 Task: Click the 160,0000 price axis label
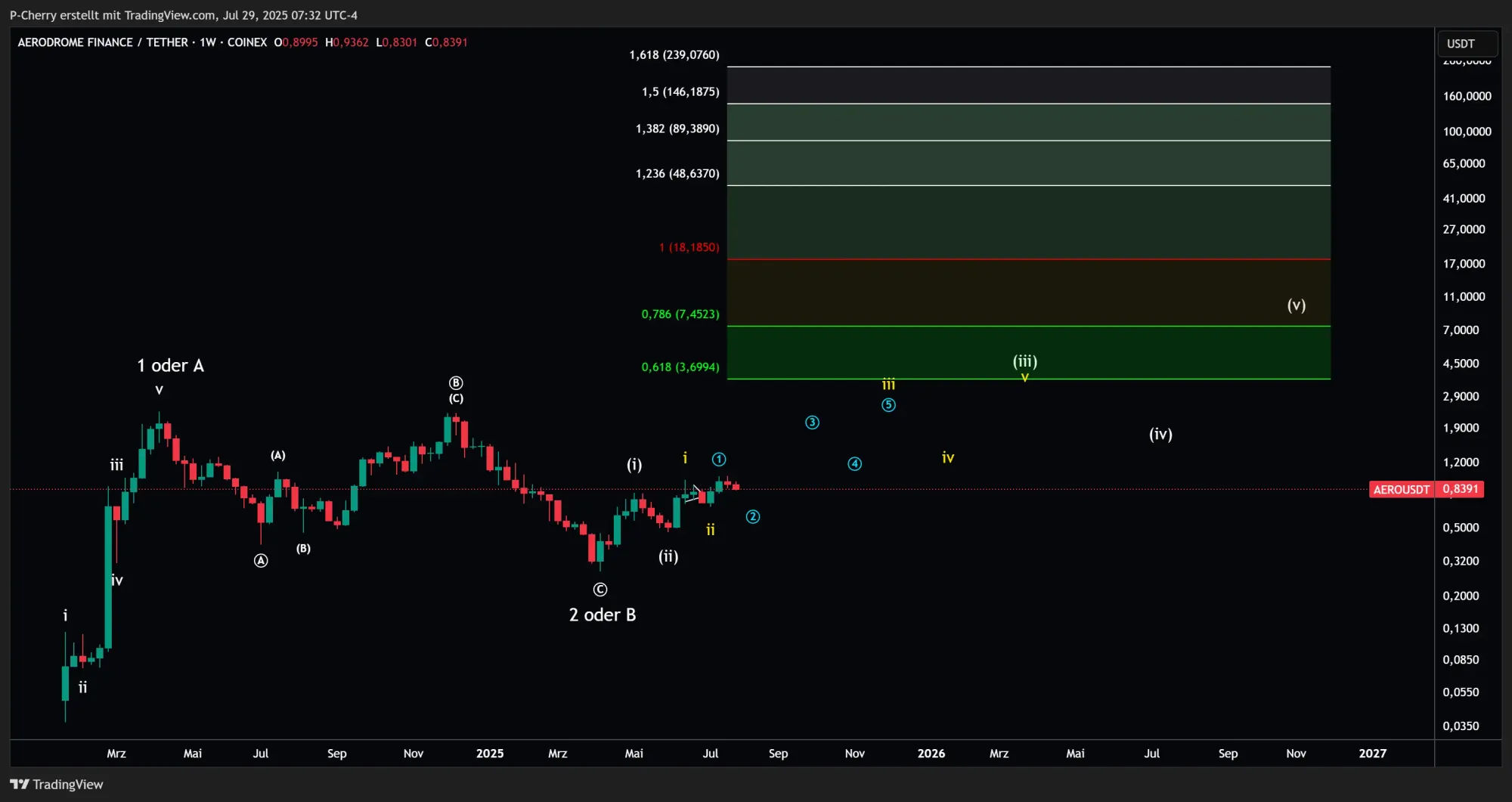tap(1467, 96)
